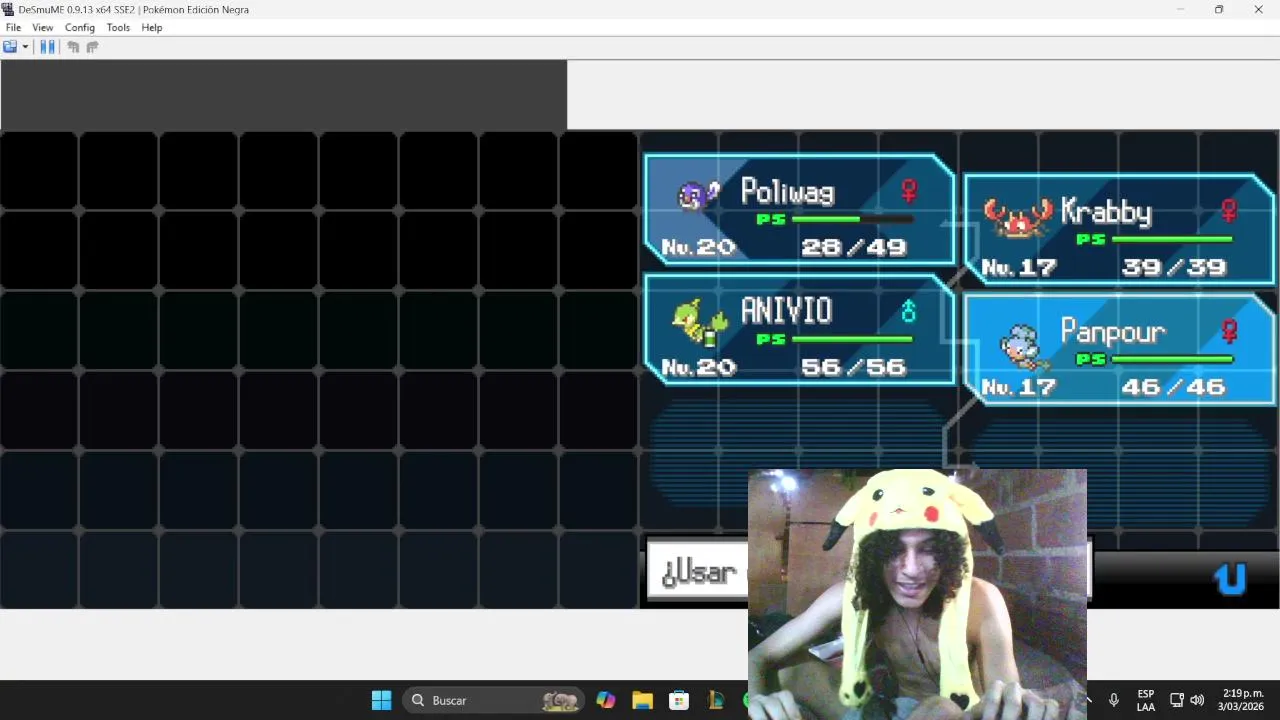
Task: Click the blue return arrow button
Action: tap(1230, 578)
